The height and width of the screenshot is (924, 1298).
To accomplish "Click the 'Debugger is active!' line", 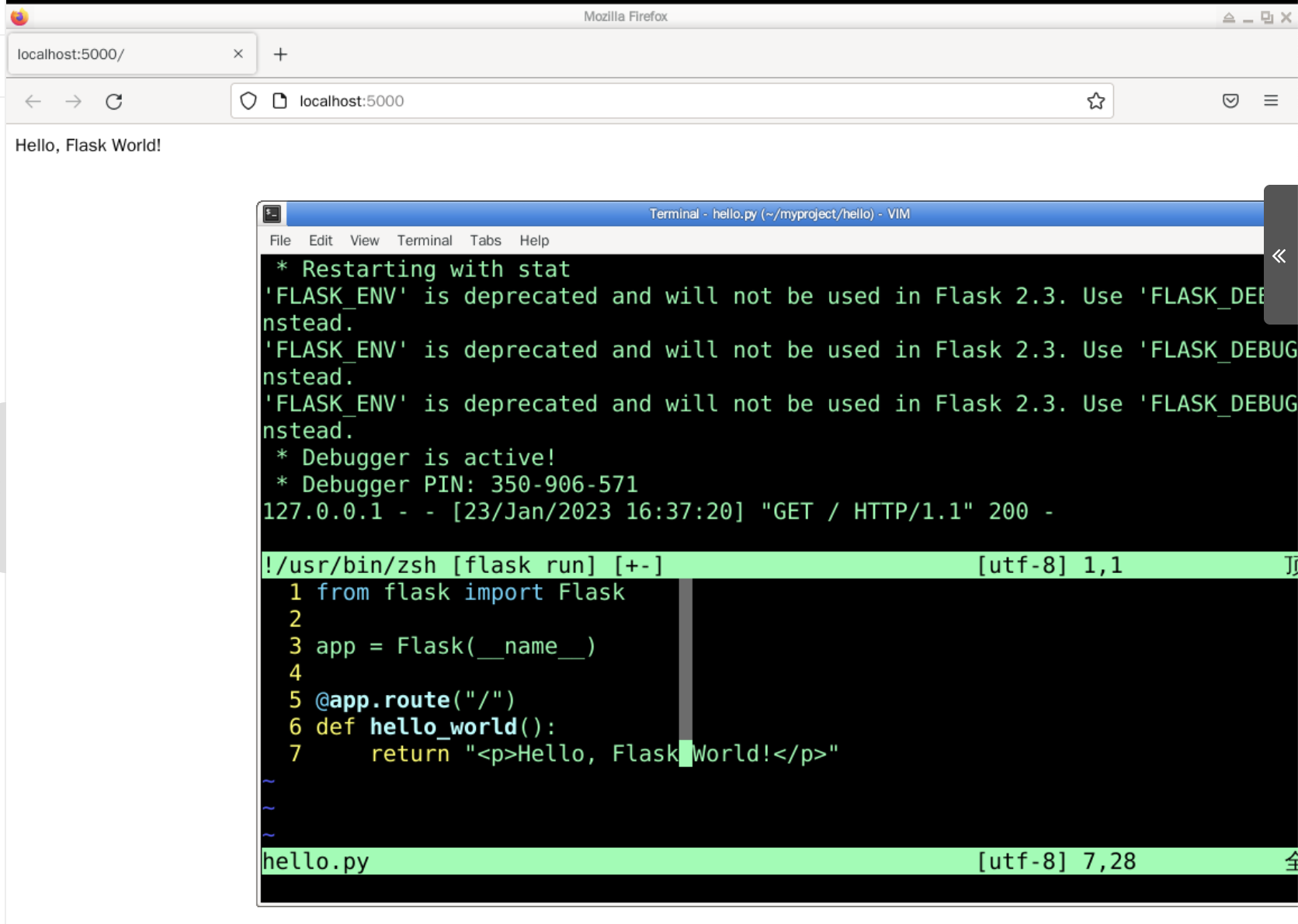I will click(415, 458).
